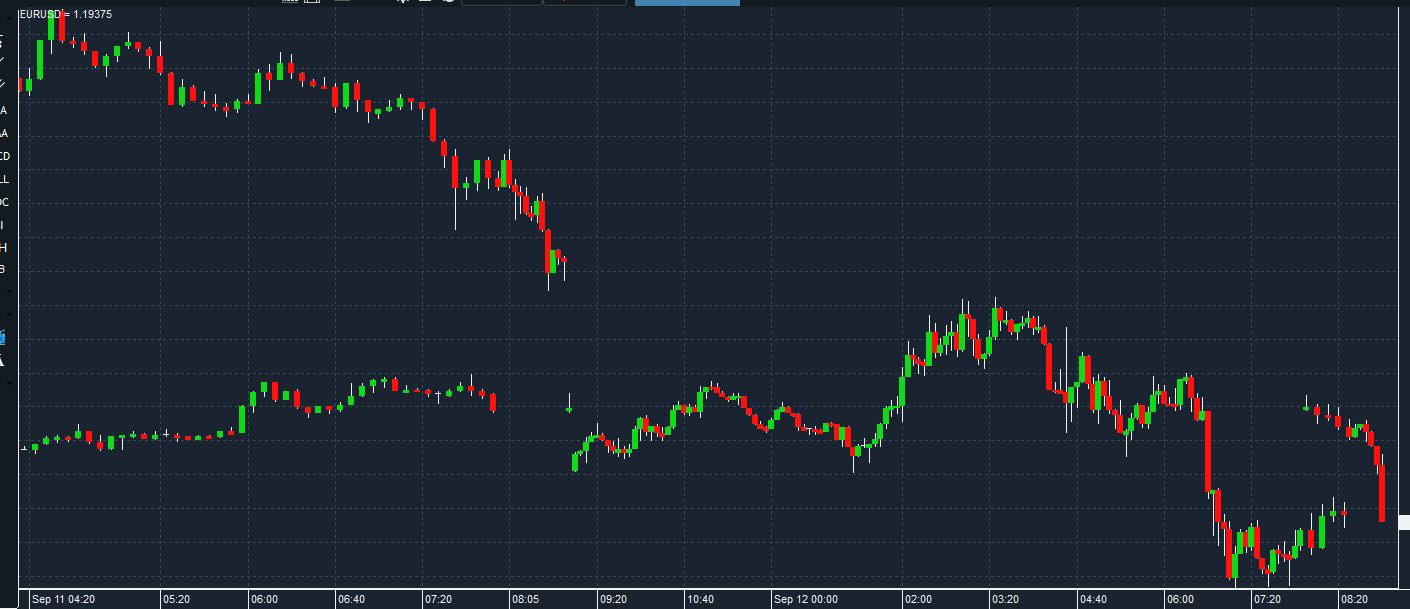Click the 05:20 time axis label
Screen dimensions: 1410x609
pyautogui.click(x=176, y=599)
